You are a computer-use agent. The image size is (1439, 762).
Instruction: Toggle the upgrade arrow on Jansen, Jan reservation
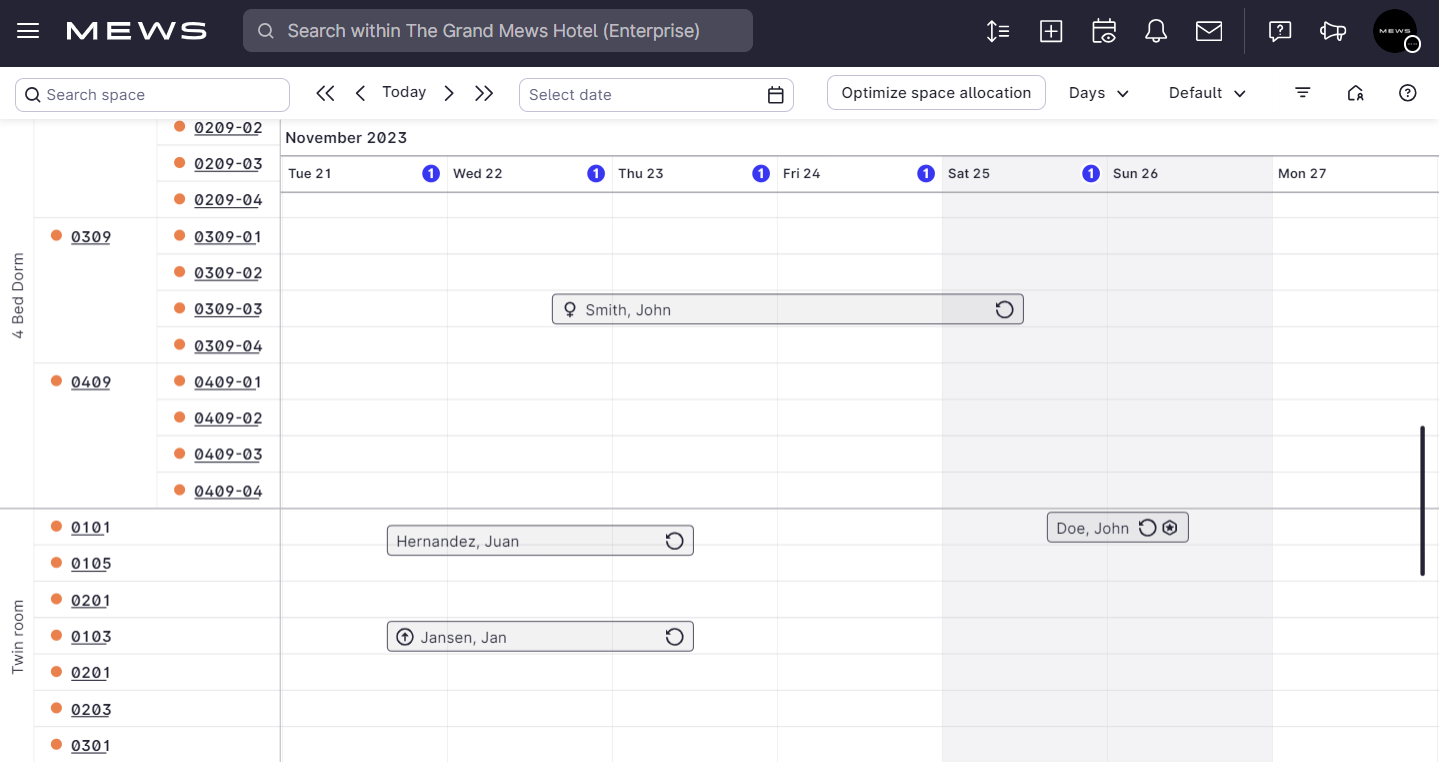pos(405,636)
